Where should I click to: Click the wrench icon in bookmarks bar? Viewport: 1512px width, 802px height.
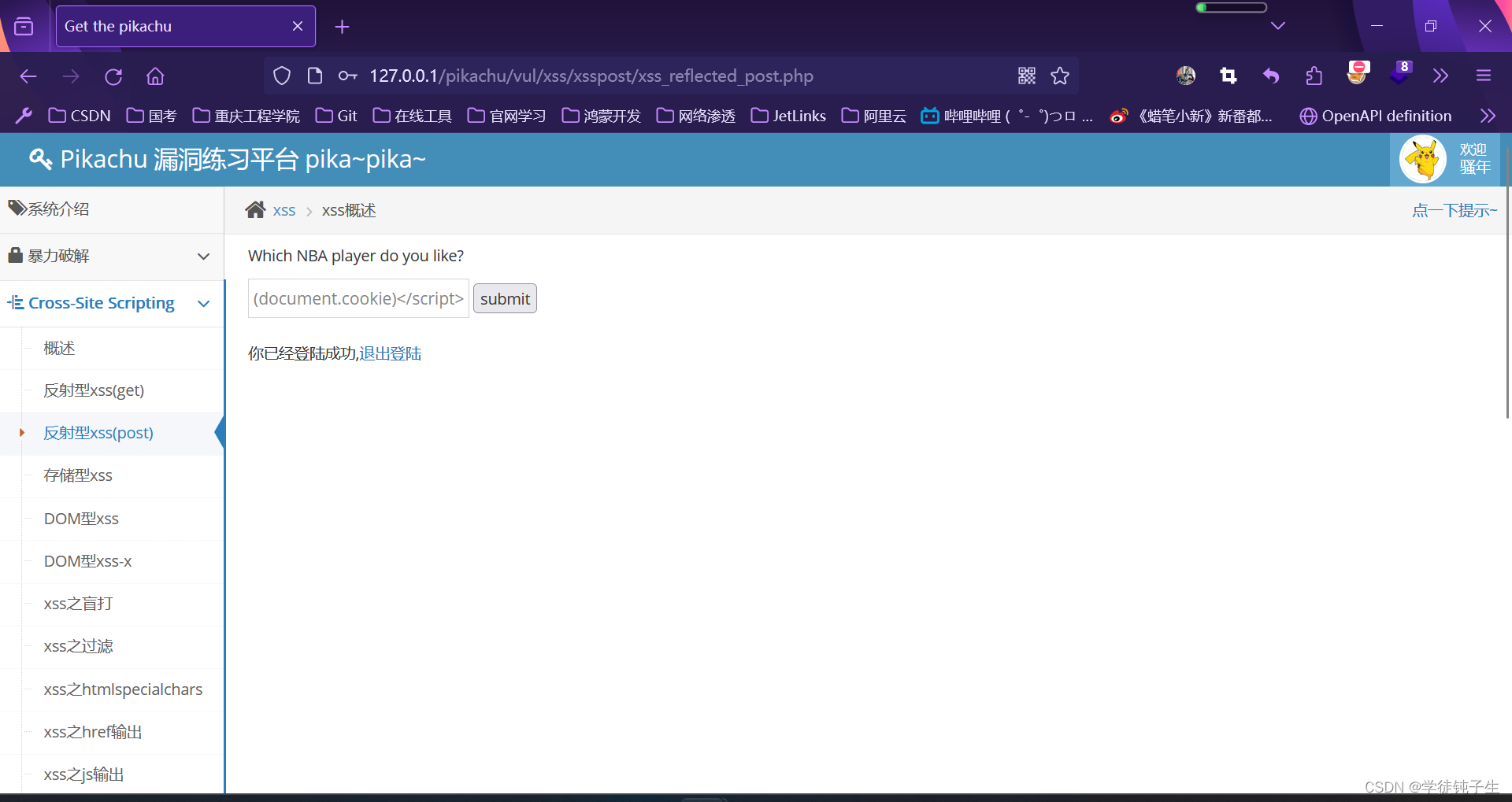(24, 116)
